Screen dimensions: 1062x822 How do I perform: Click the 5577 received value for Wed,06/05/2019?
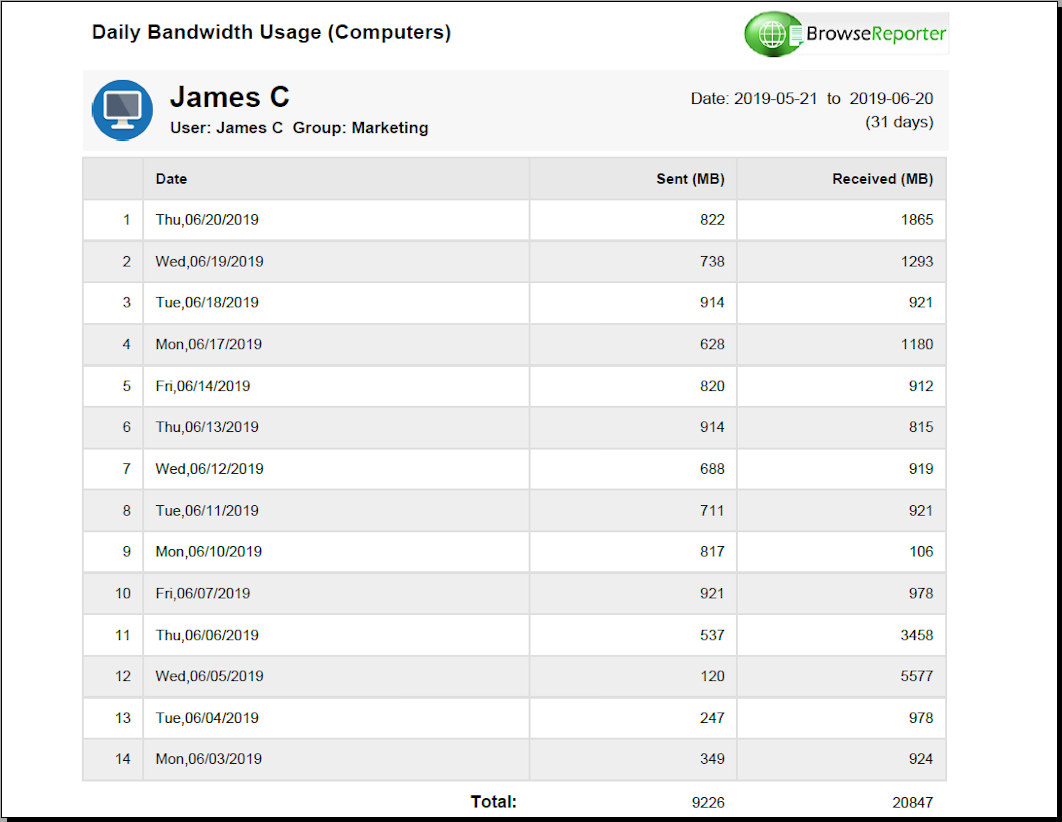click(915, 676)
